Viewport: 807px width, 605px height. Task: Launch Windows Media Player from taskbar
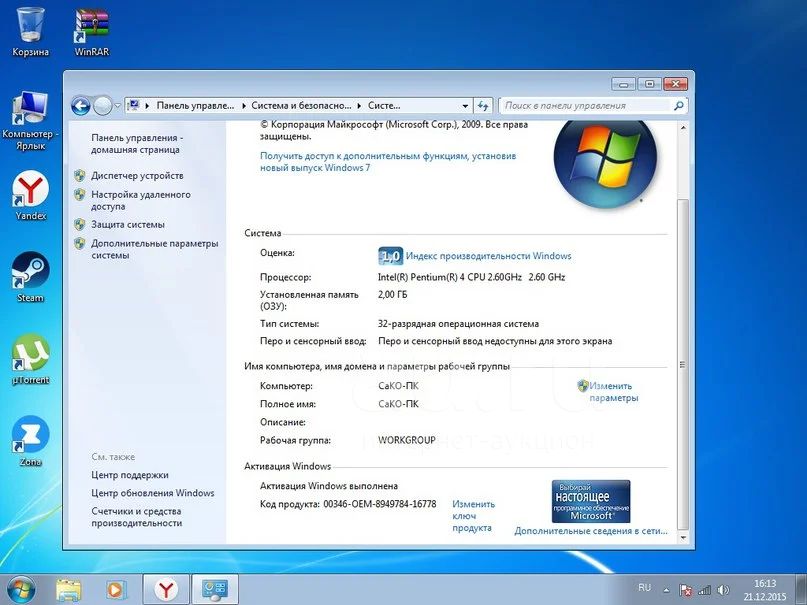pos(115,590)
